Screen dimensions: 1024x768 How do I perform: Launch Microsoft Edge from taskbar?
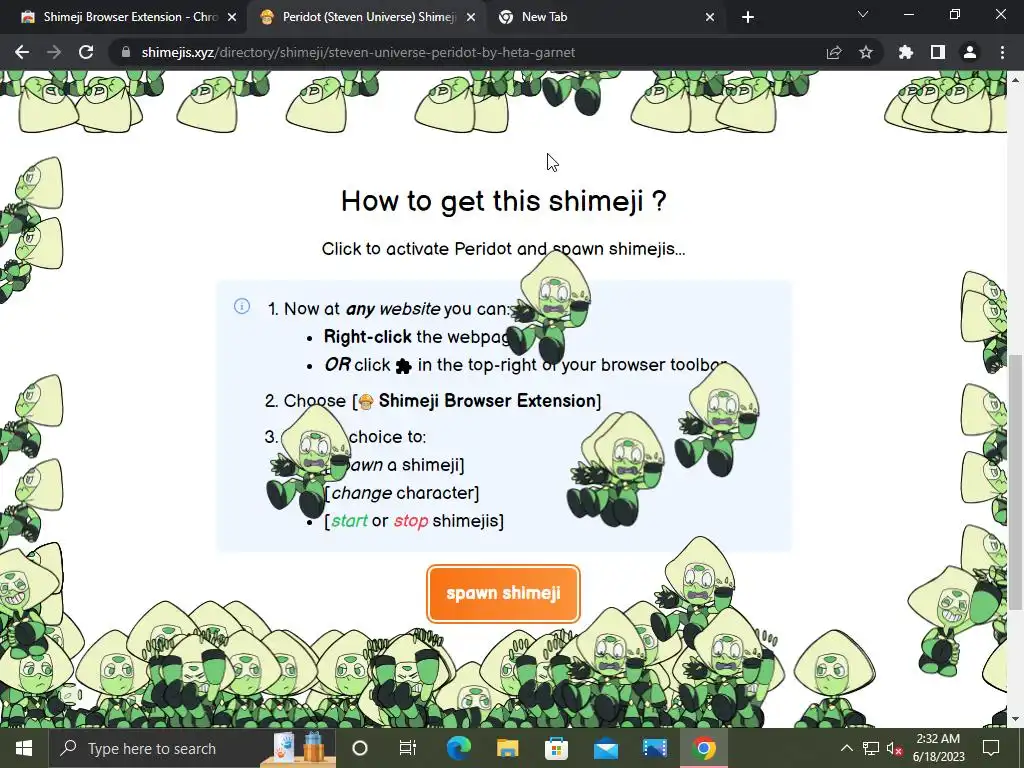458,748
